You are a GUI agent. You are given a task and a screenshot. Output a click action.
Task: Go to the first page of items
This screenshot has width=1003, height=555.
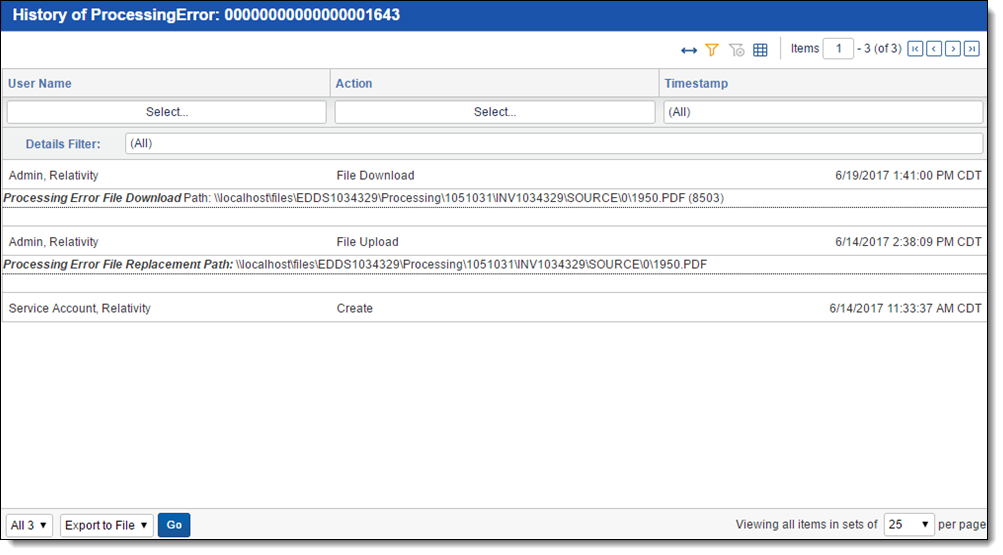pyautogui.click(x=915, y=49)
